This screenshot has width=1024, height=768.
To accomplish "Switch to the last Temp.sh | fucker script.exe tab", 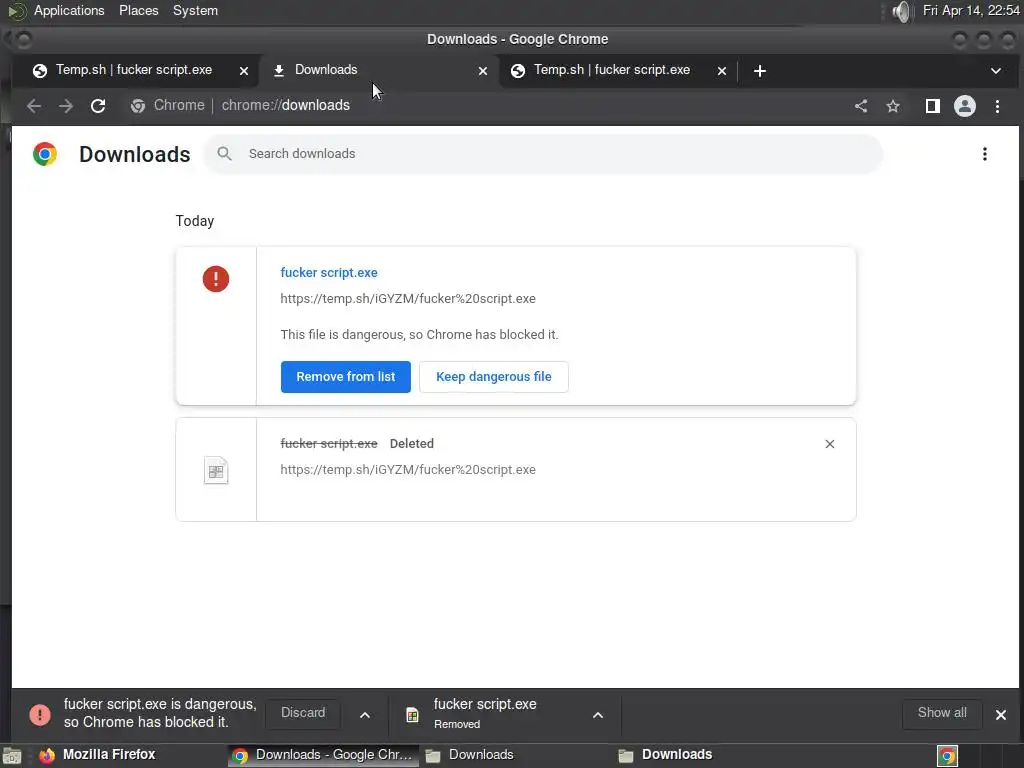I will 614,70.
